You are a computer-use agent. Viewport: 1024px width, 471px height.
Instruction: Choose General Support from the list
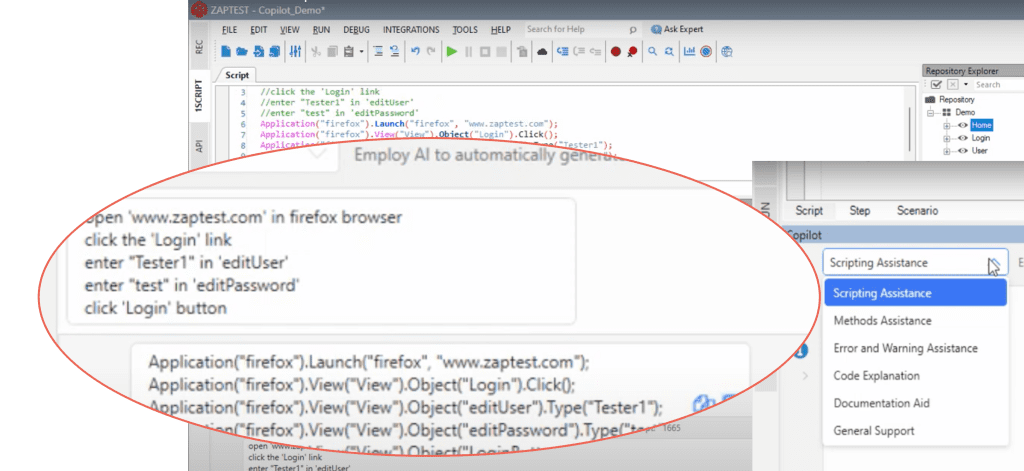point(916,430)
